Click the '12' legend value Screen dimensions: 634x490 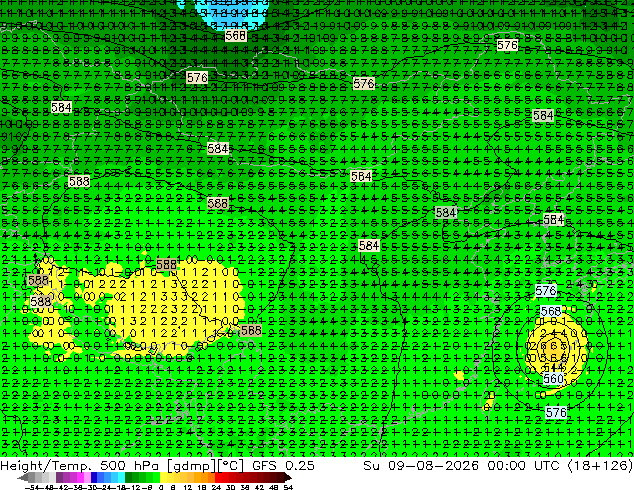188,488
